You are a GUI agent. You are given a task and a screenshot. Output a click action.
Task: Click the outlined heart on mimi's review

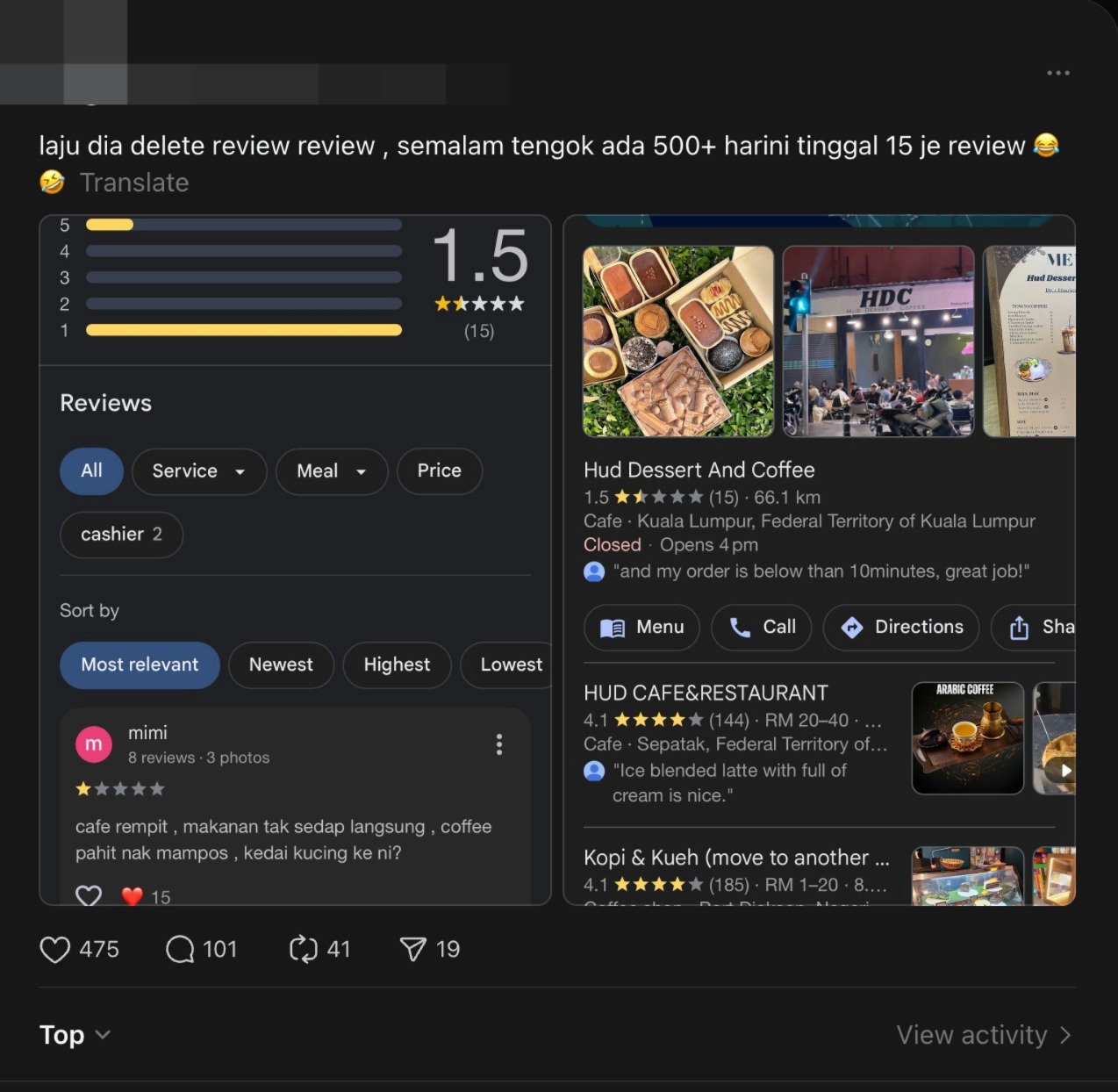click(89, 895)
